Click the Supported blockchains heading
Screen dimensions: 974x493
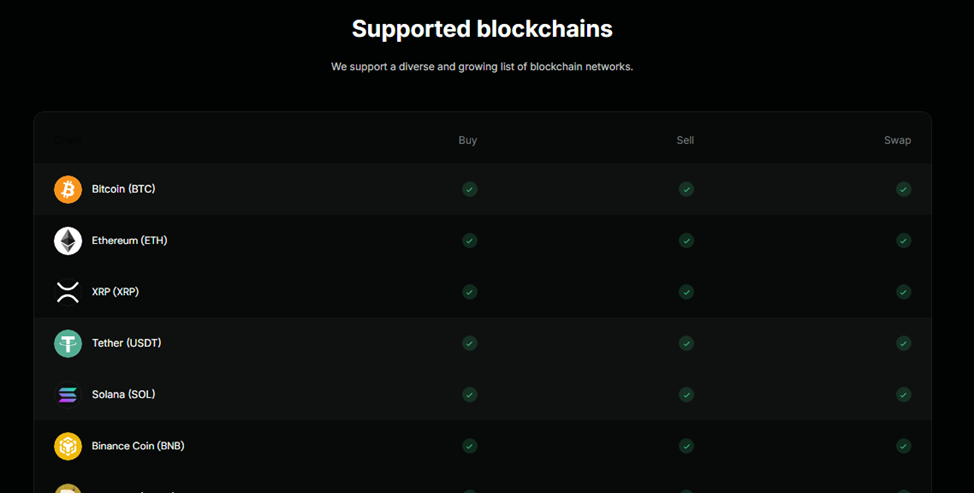pos(482,29)
